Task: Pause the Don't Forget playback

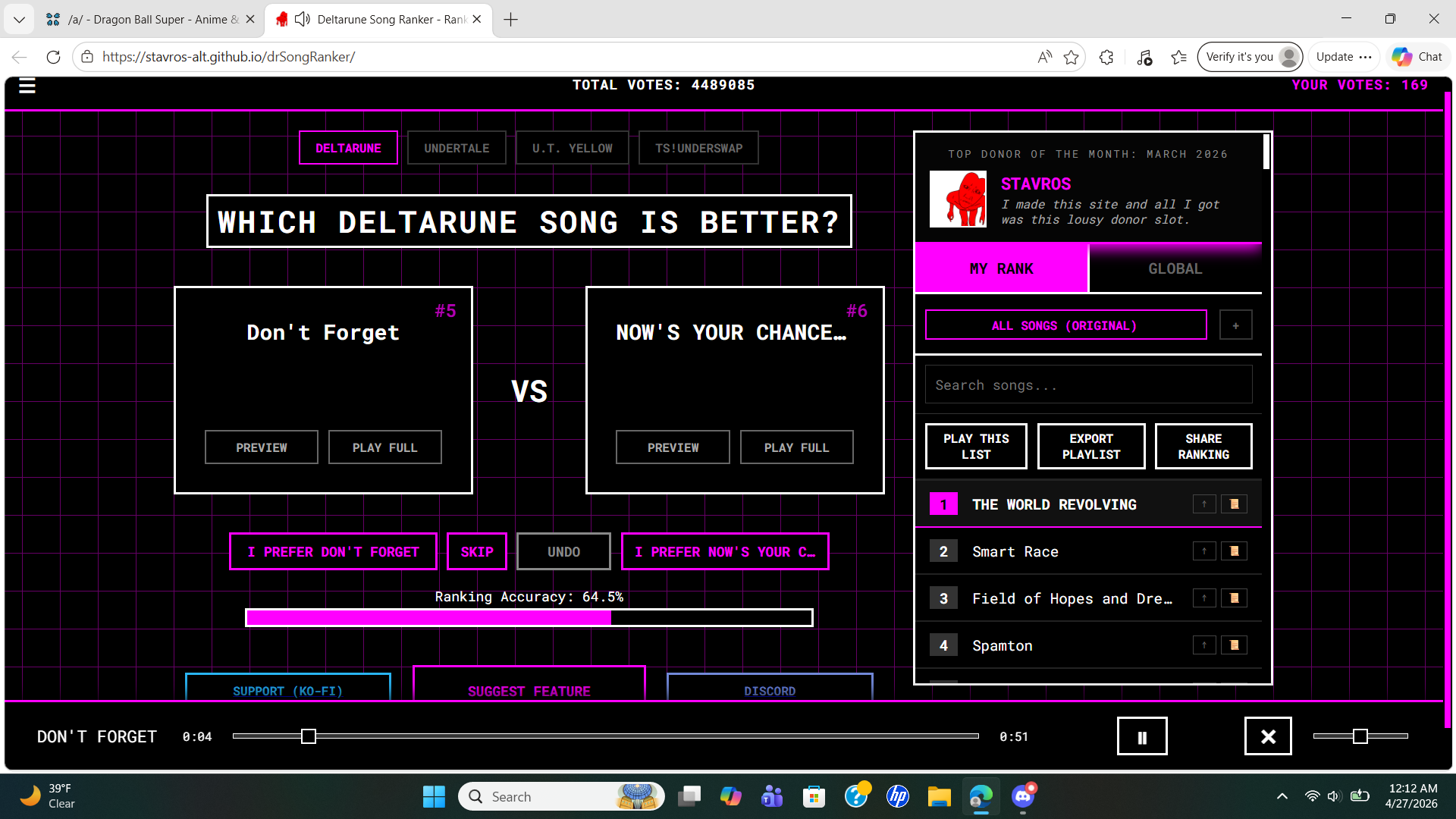Action: (x=1141, y=736)
